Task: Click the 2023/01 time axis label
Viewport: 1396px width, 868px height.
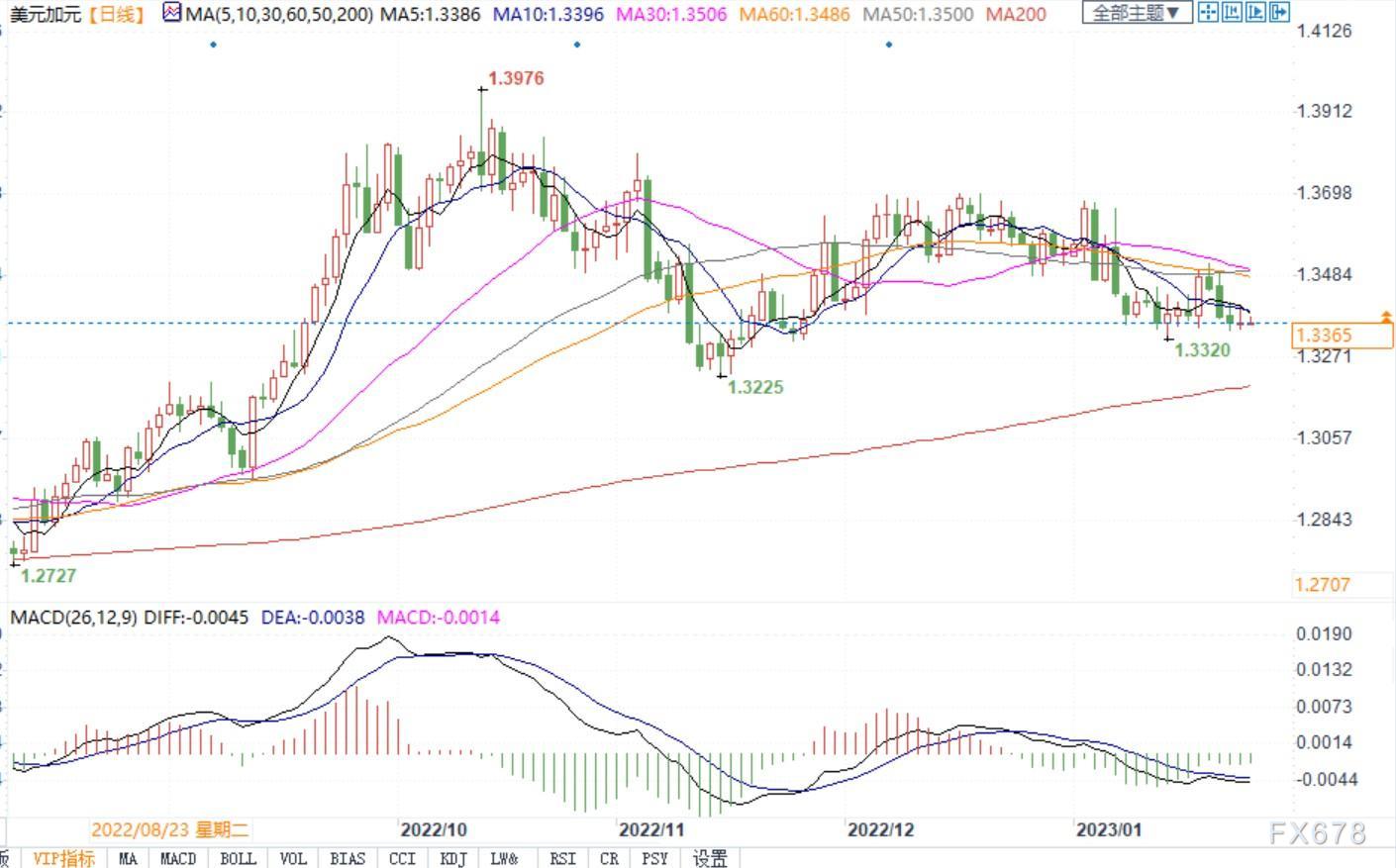Action: pyautogui.click(x=1109, y=829)
